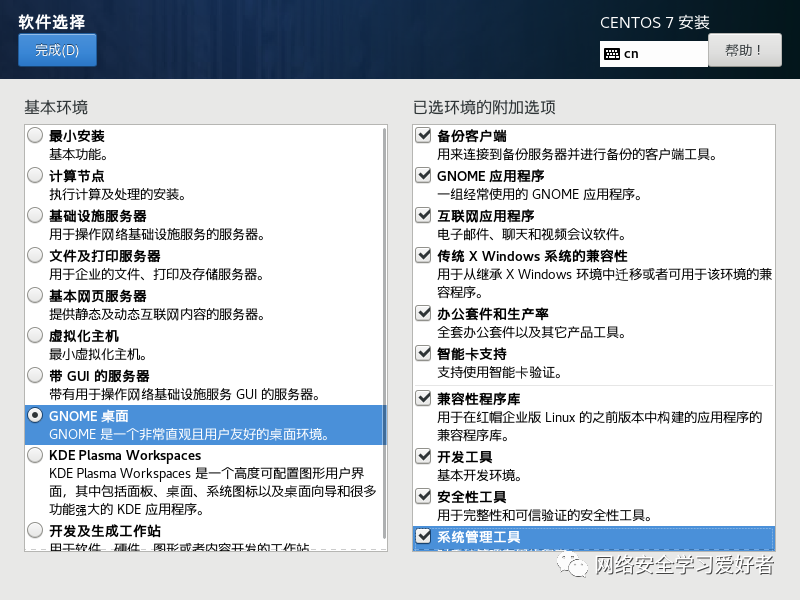The image size is (800, 600).
Task: Click description 用于企业的文件、打印及存储服务器。
Action: click(157, 274)
